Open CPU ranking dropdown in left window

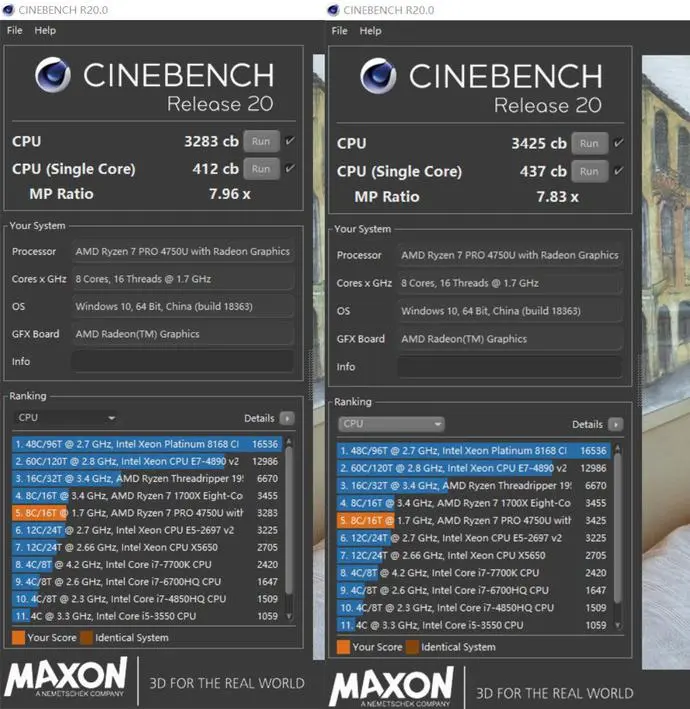pos(66,418)
